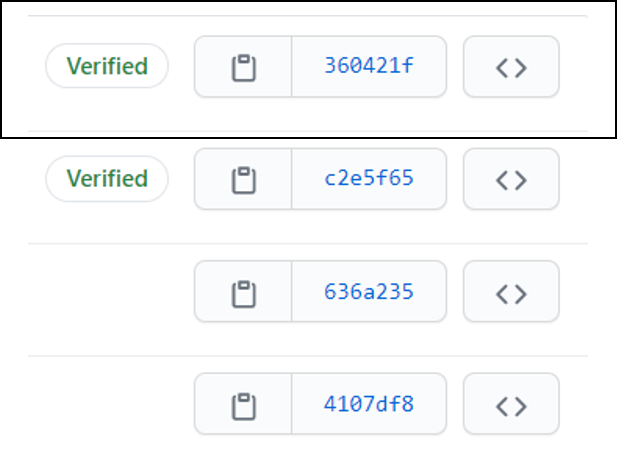Browse repository code at commit c2e5f65

coord(511,179)
